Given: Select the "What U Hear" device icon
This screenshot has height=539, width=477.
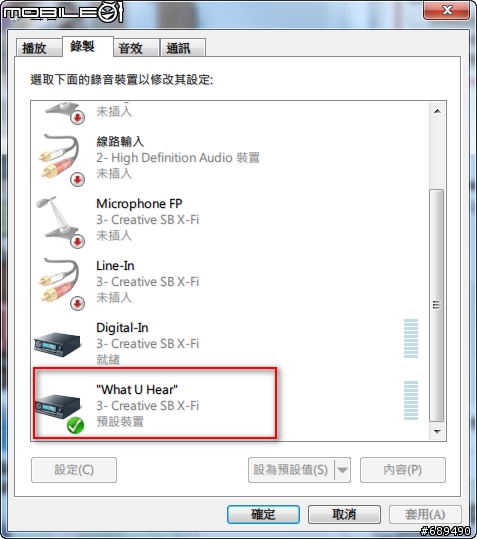Looking at the screenshot, I should click(57, 406).
